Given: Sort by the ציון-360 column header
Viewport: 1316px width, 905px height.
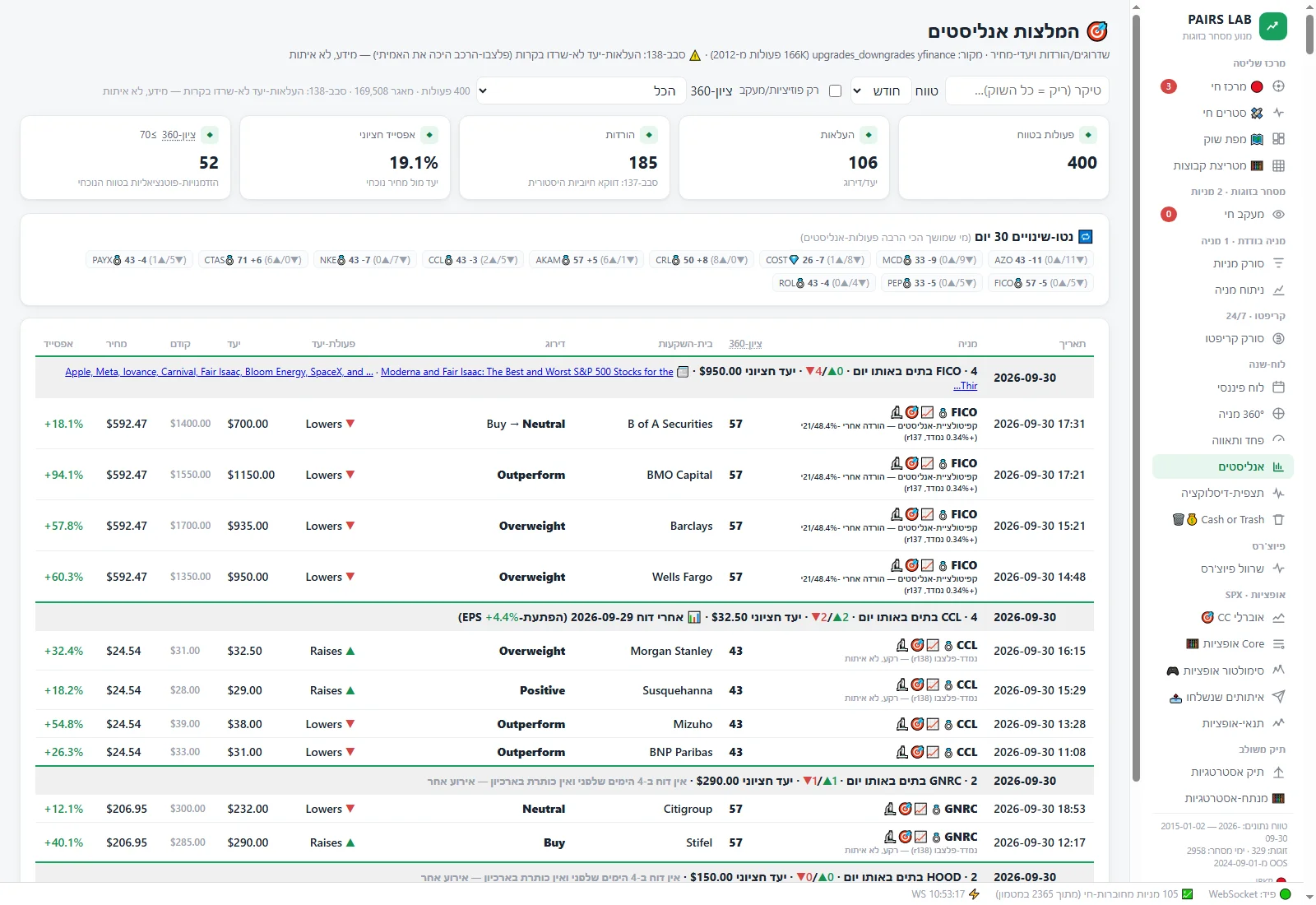Looking at the screenshot, I should point(745,344).
